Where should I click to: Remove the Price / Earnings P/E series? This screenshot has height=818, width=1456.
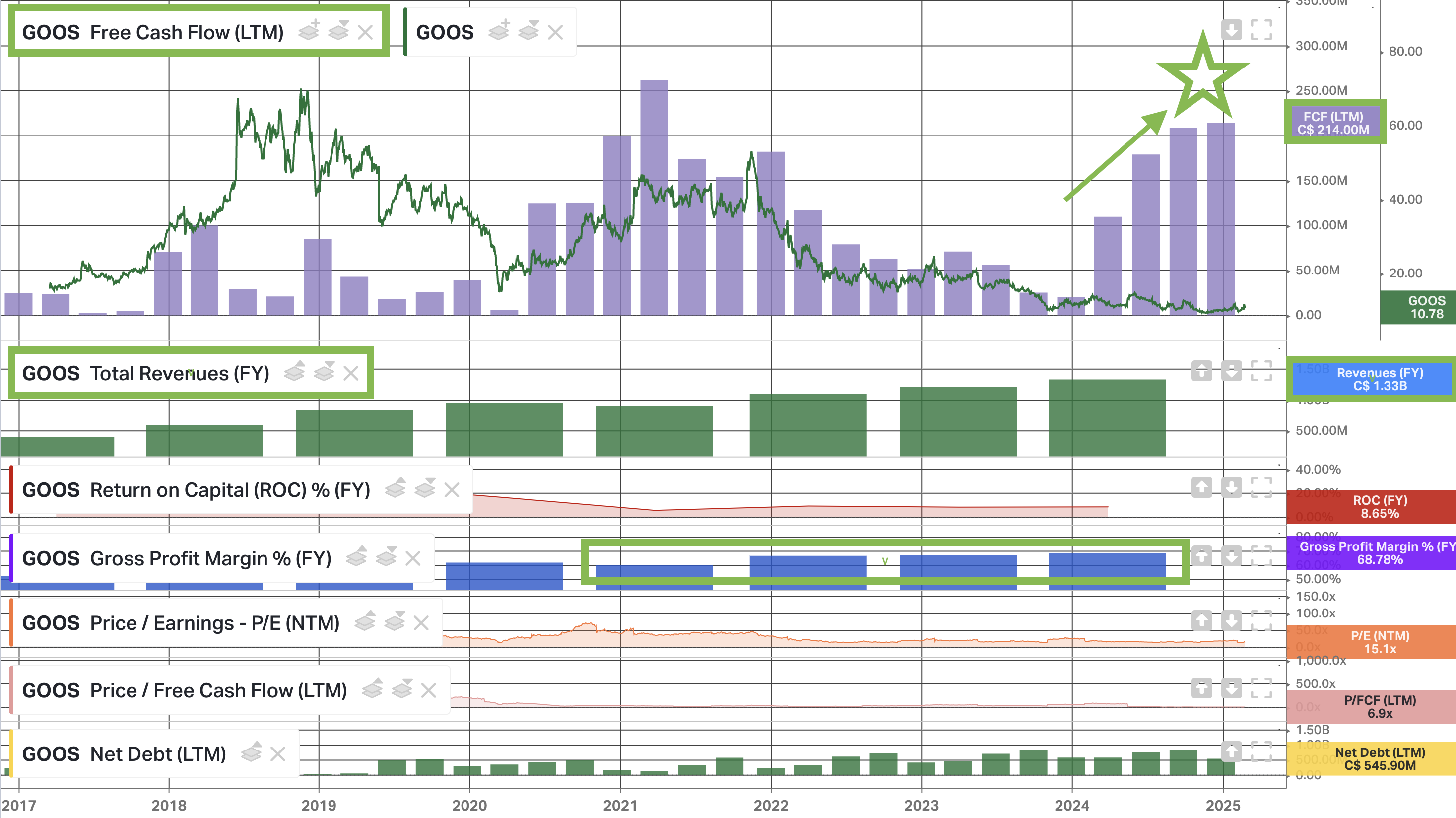pos(421,623)
